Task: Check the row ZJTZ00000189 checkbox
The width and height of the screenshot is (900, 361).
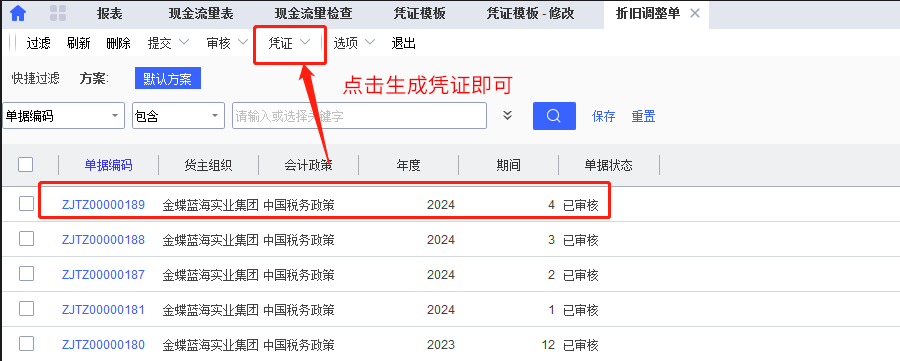Action: tap(26, 203)
